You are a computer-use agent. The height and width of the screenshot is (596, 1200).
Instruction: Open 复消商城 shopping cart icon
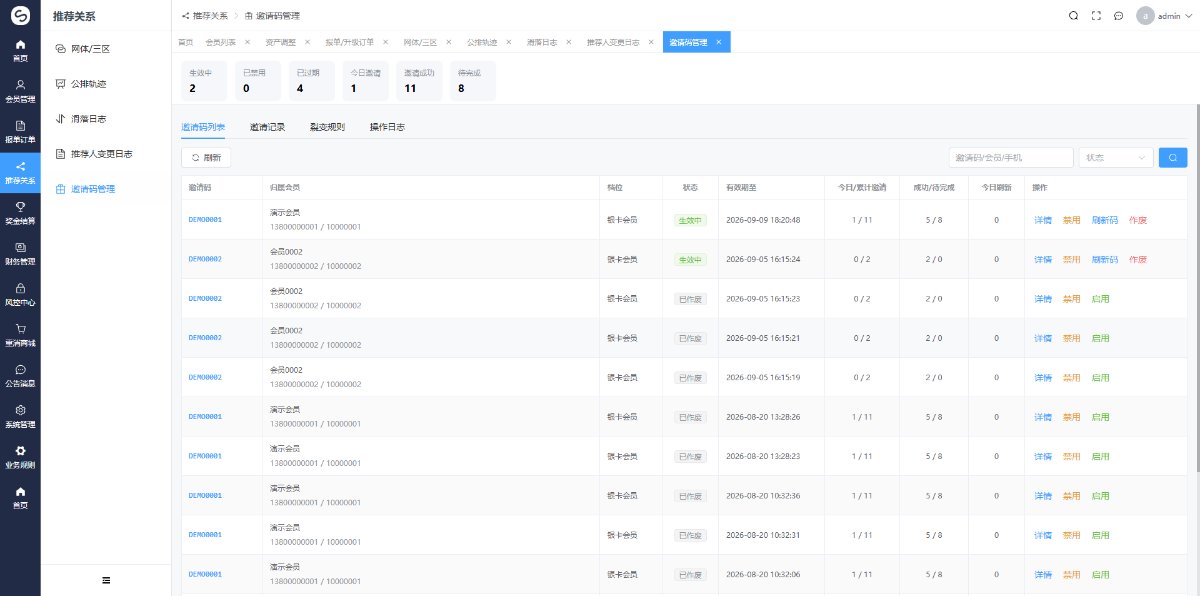coord(20,328)
